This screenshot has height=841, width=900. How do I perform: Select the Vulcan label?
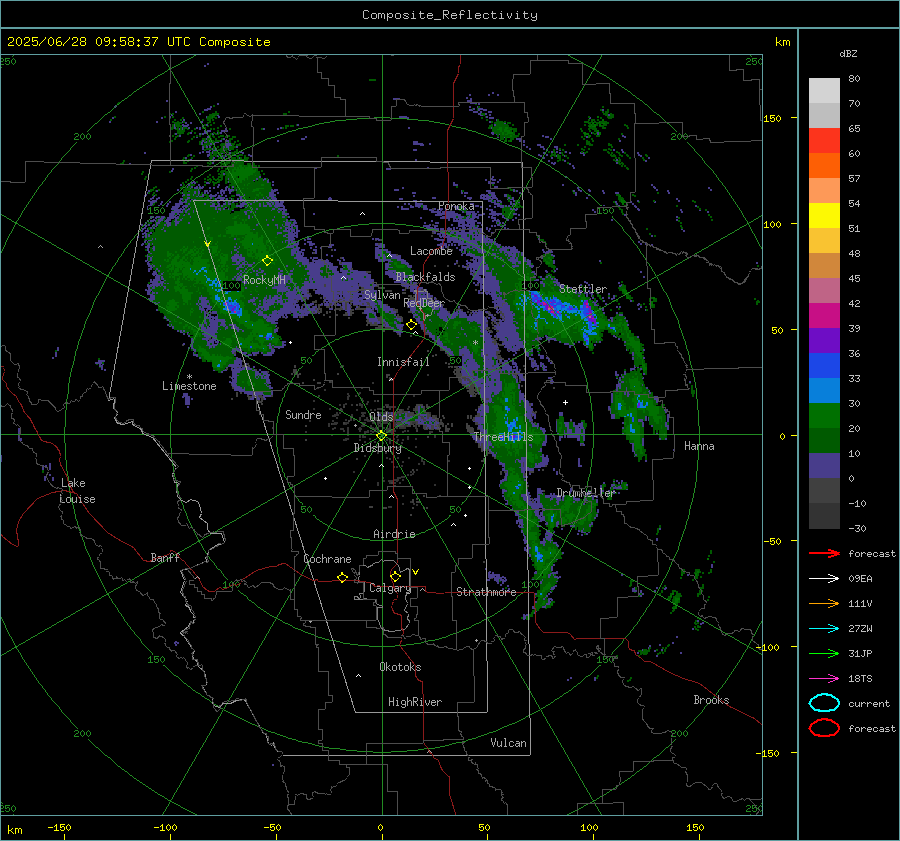pyautogui.click(x=508, y=743)
